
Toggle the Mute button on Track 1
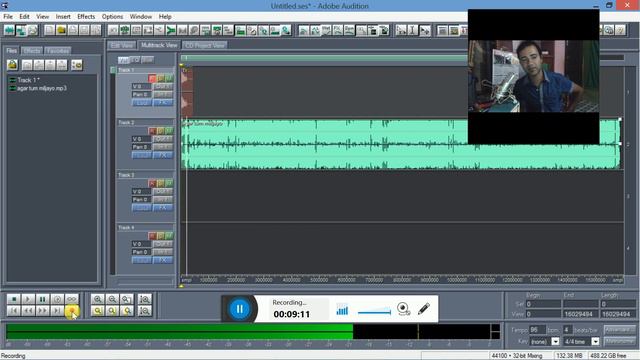[x=169, y=78]
